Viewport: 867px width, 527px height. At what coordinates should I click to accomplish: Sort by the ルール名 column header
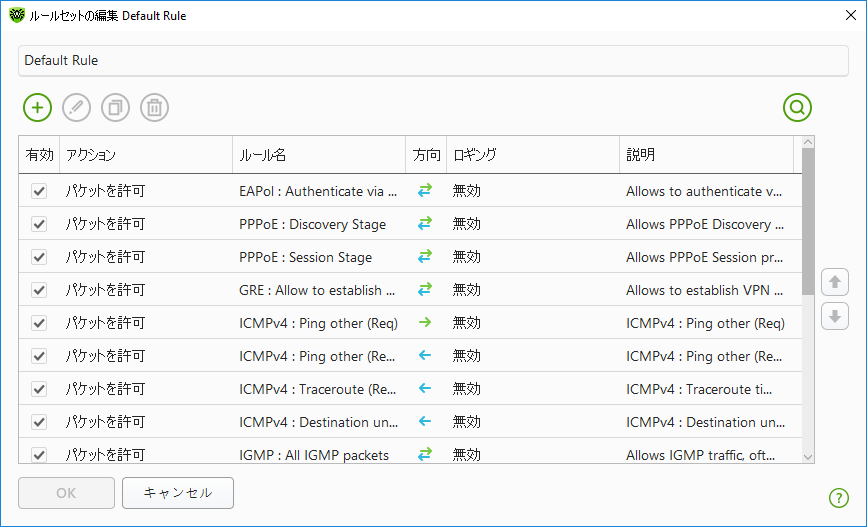point(318,155)
